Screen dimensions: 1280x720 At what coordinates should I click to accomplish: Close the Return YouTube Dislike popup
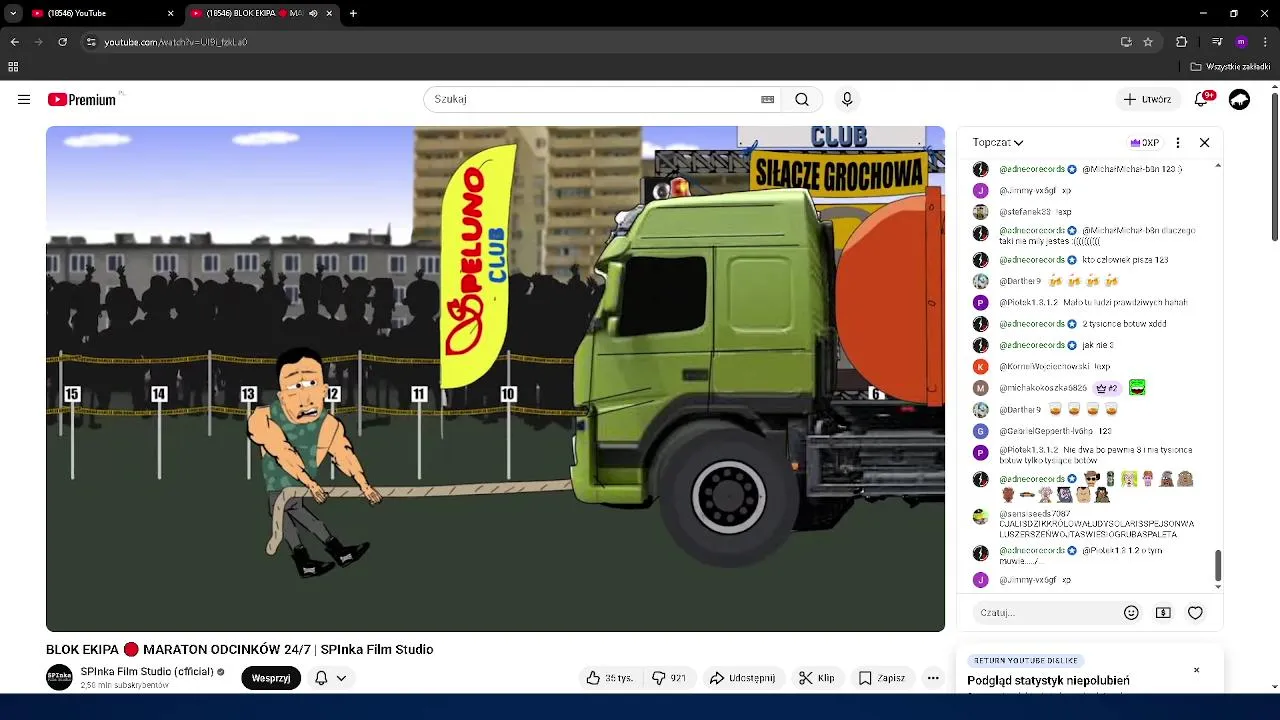1196,670
